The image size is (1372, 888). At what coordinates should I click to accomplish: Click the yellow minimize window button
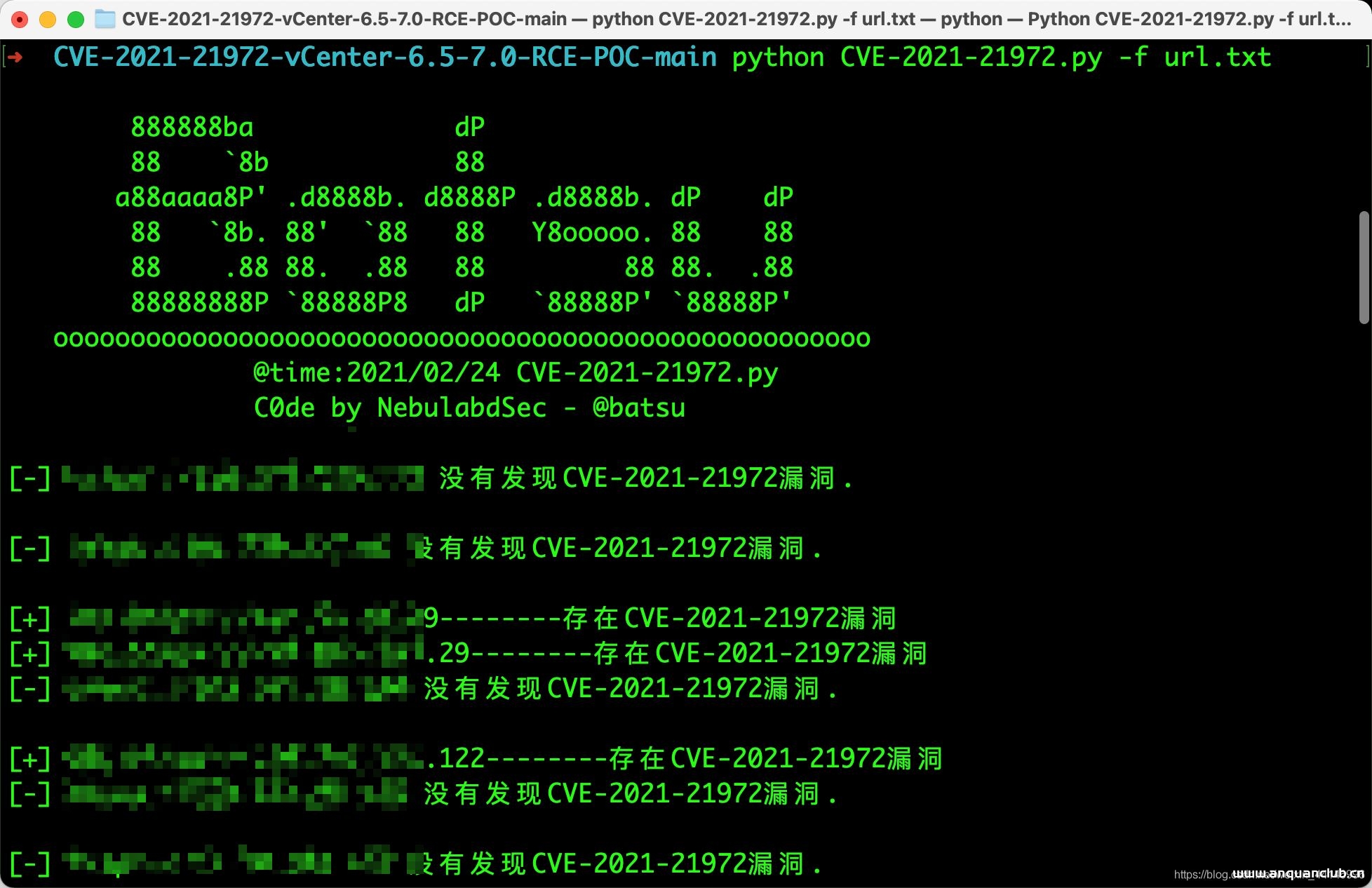48,20
